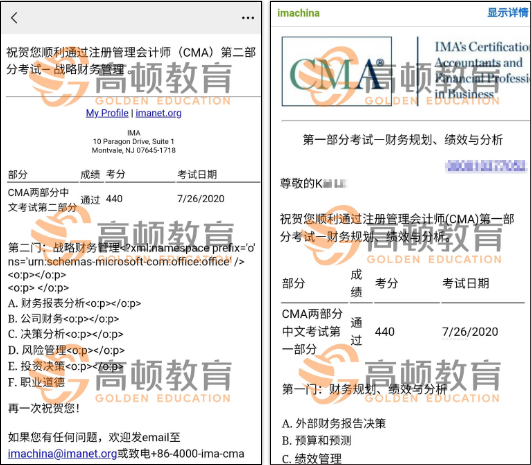Click 'C. 决策分析' list item
This screenshot has width=532, height=465.
tap(36, 334)
